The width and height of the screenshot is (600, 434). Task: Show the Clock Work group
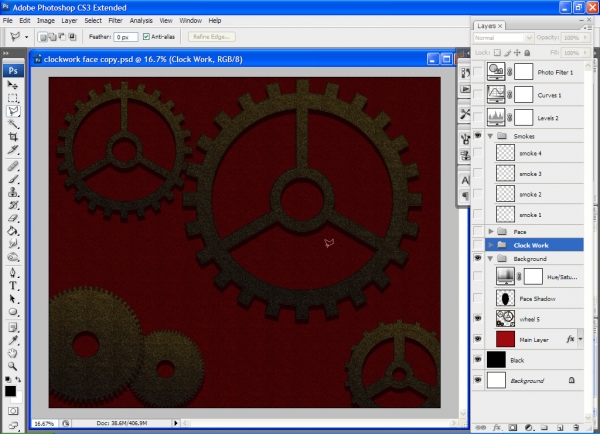[x=478, y=245]
